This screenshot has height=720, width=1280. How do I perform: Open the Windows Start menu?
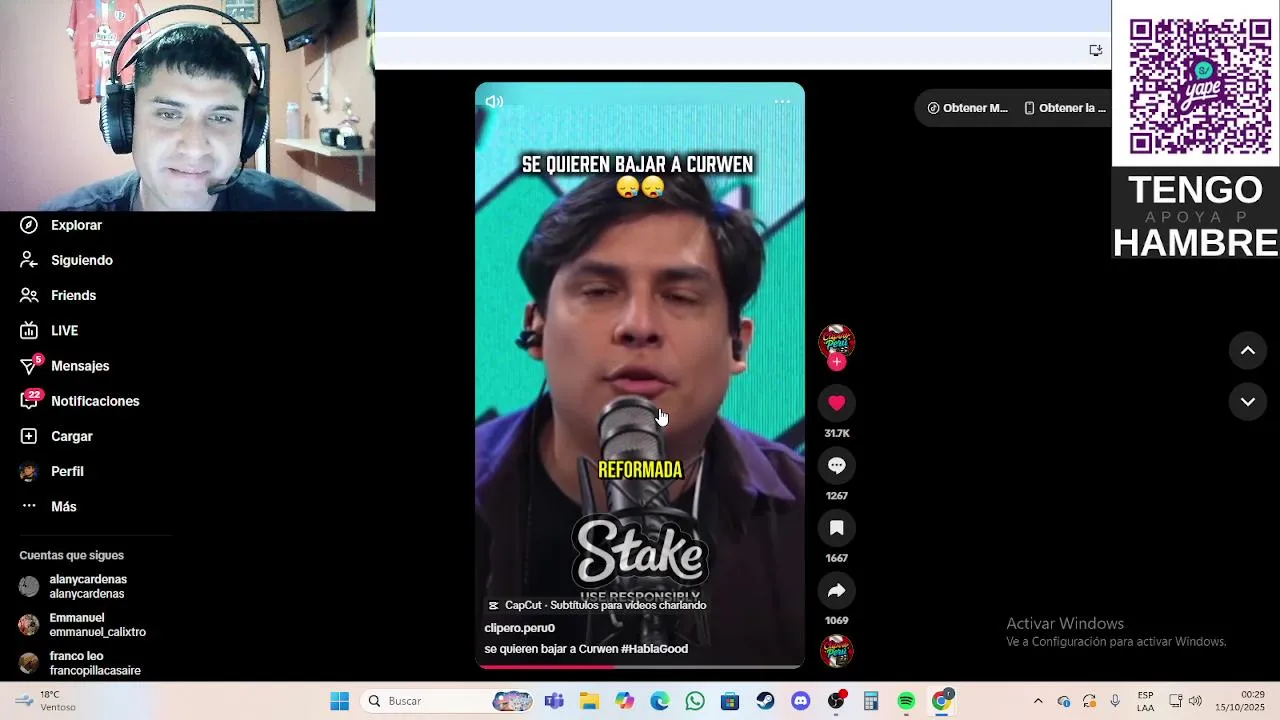340,701
